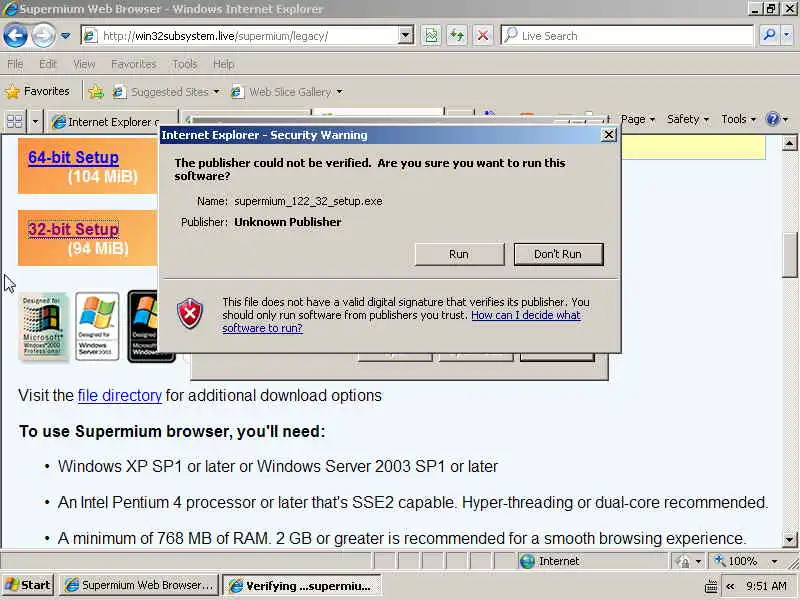Click the Favorites star button
This screenshot has height=600, width=800.
click(x=37, y=91)
